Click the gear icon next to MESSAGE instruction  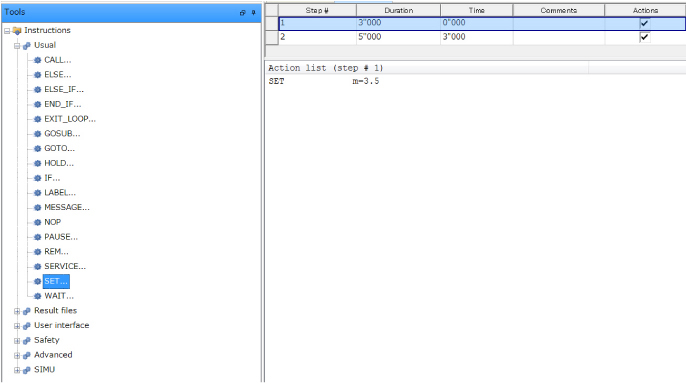click(38, 207)
